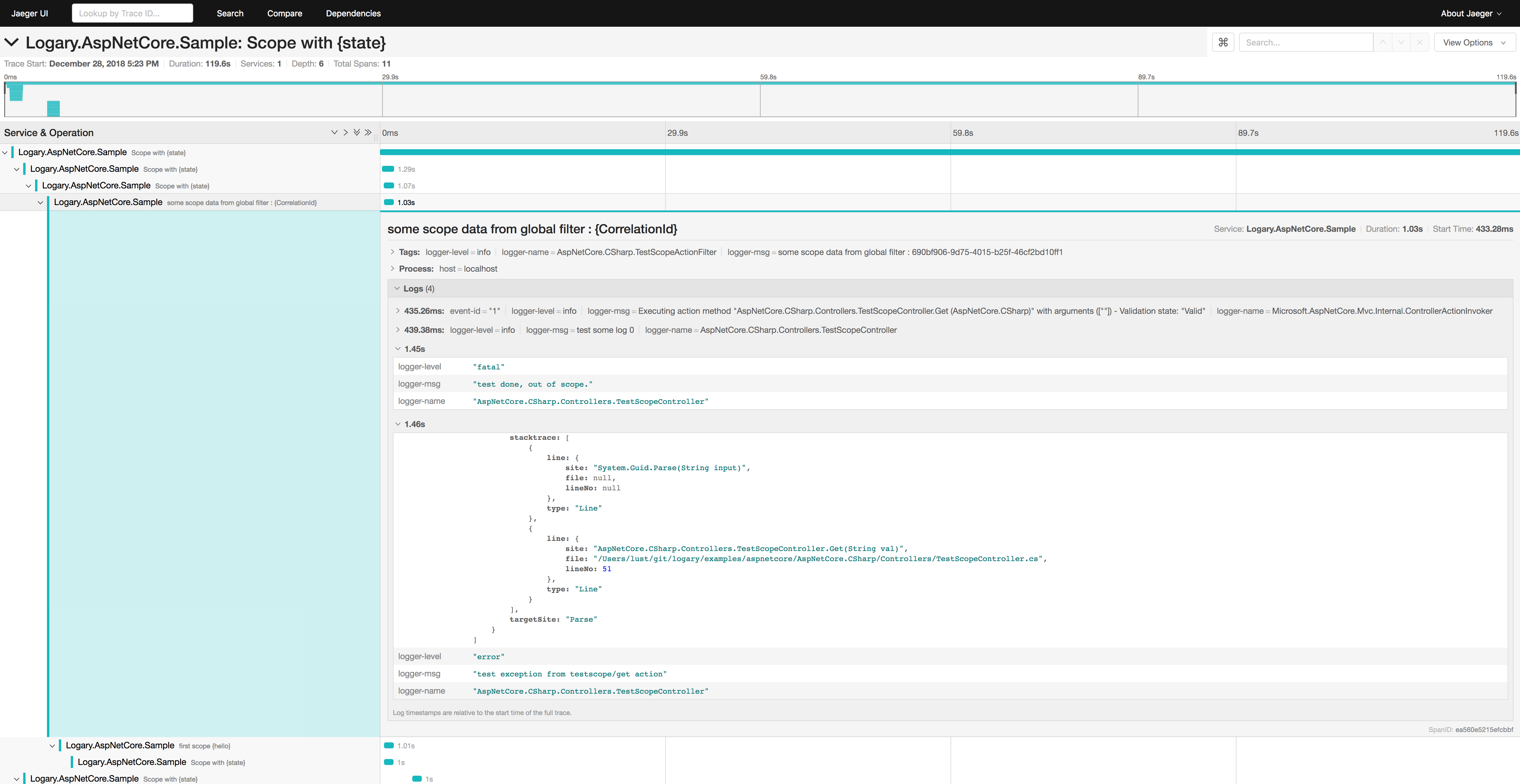
Task: Clear the trace search with the X icon
Action: point(1419,42)
